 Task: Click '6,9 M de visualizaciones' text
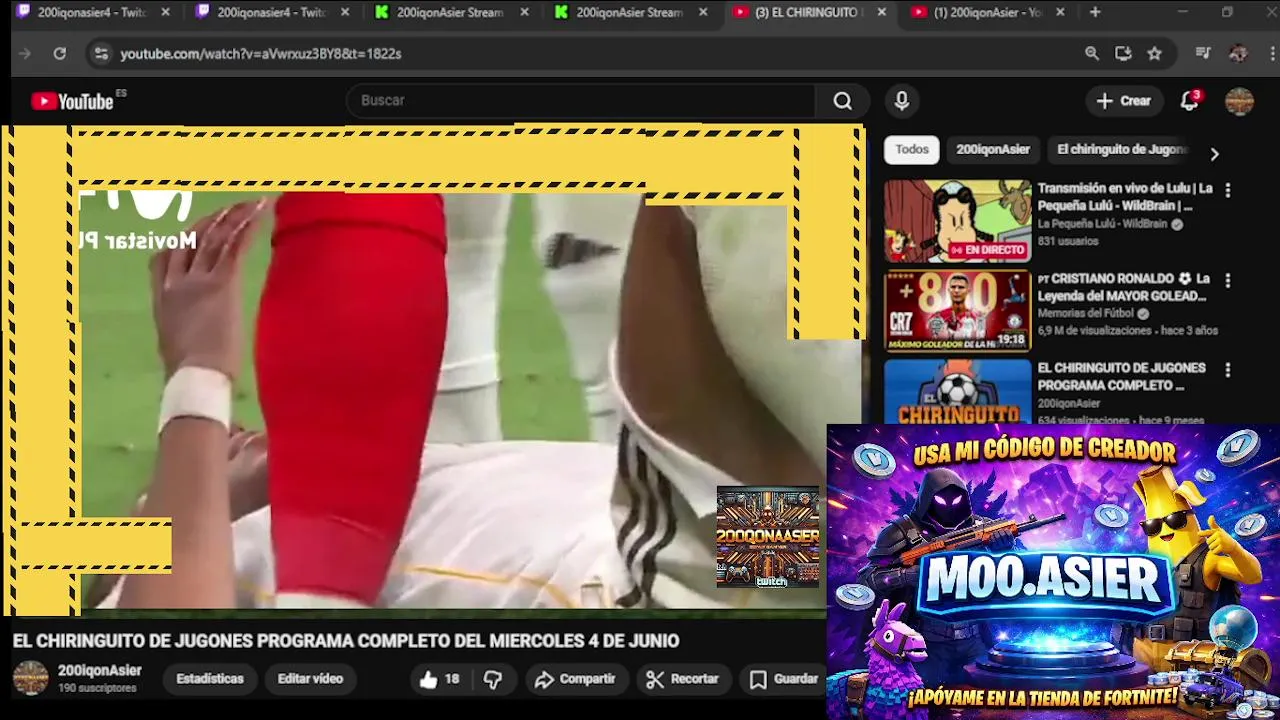click(1095, 330)
